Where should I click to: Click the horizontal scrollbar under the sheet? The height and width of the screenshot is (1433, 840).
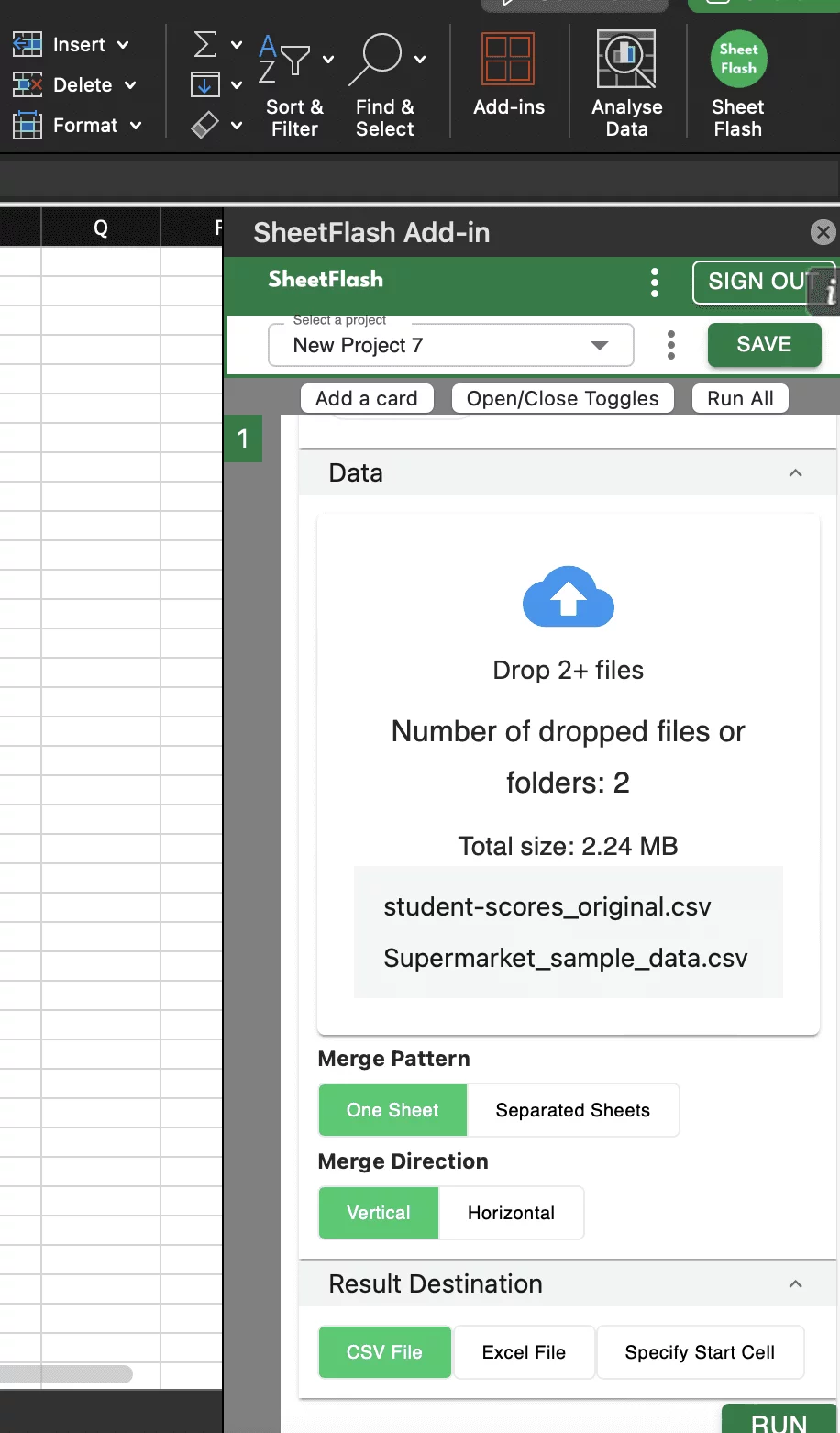pyautogui.click(x=66, y=1373)
